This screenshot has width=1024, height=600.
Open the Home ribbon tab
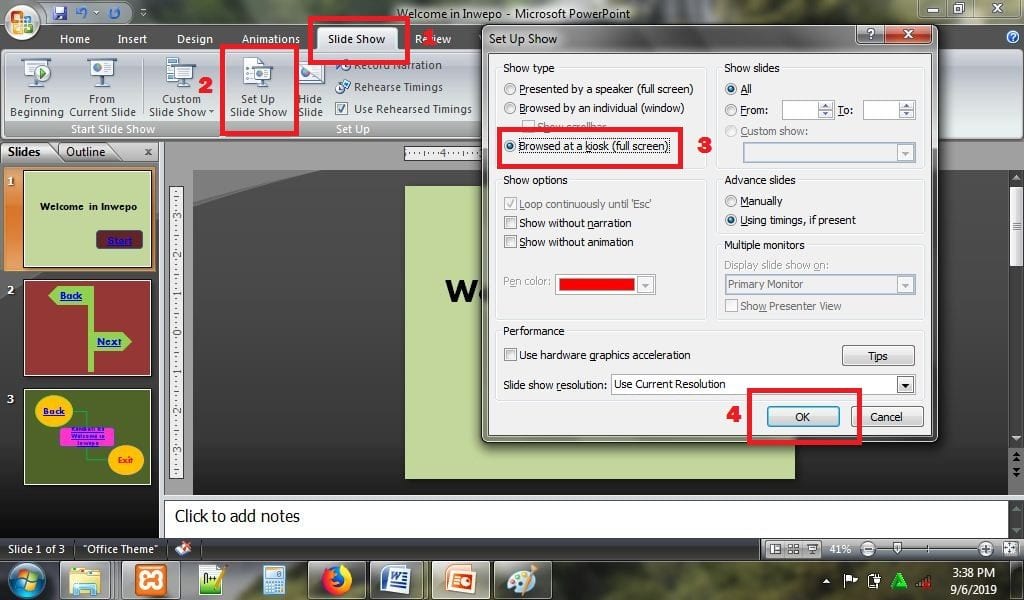(x=75, y=39)
